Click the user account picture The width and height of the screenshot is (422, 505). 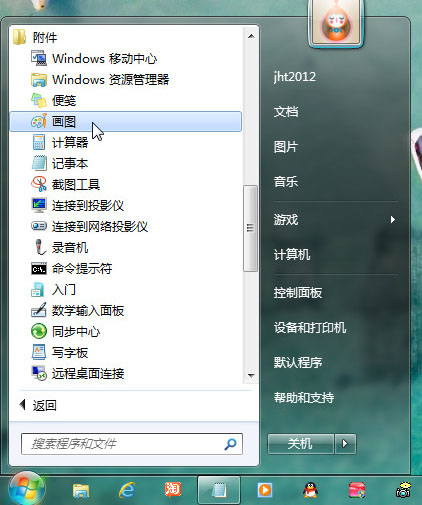pos(336,24)
